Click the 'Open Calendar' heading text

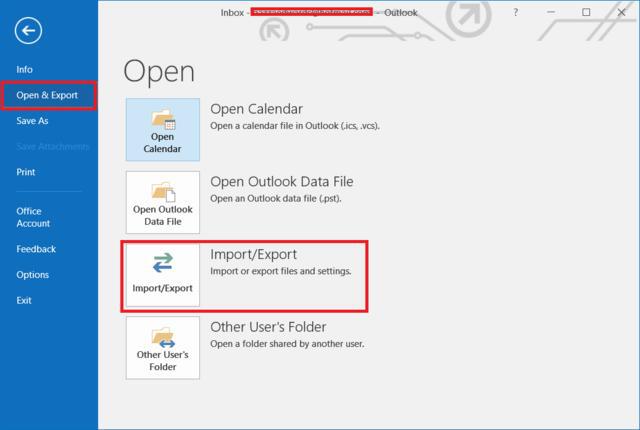pyautogui.click(x=256, y=109)
